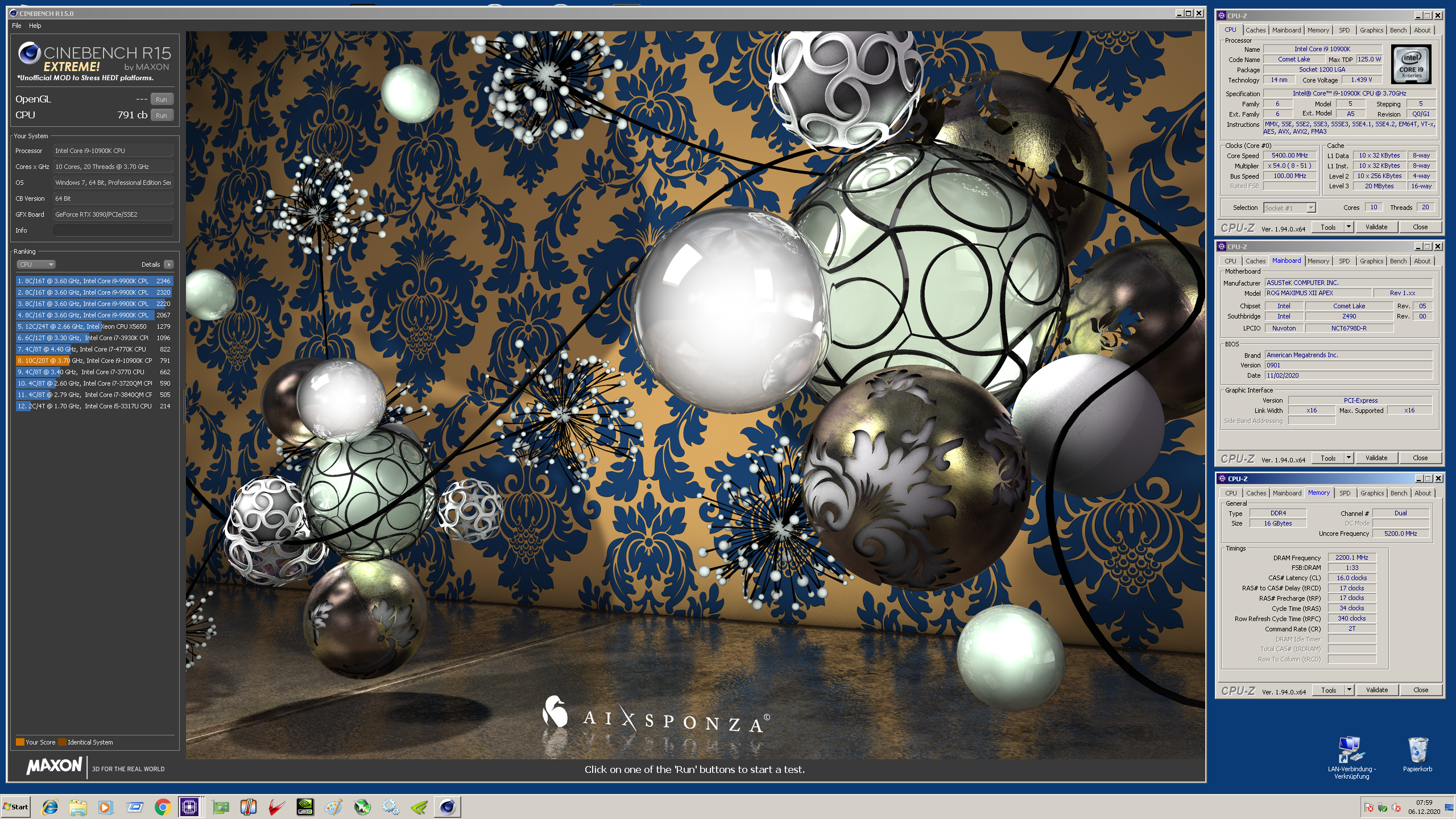Click Validate in the CPU-Z Memory window
The height and width of the screenshot is (819, 1456).
click(1377, 690)
